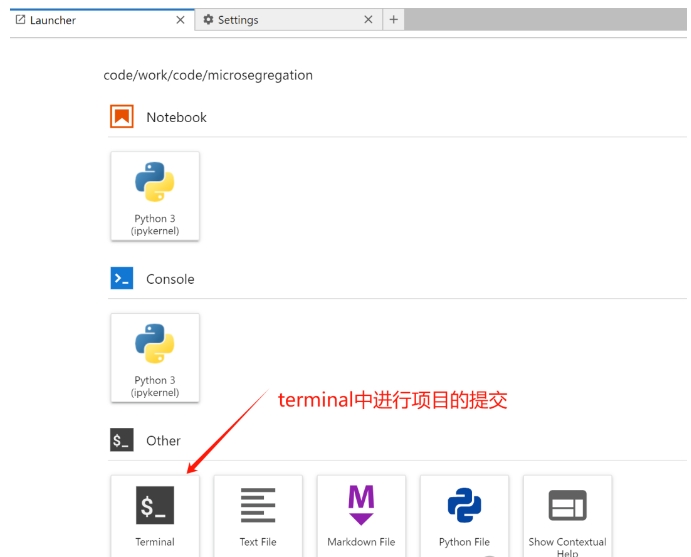Open Python 3 console kernel
Viewport: 691px width, 557px height.
tap(155, 357)
